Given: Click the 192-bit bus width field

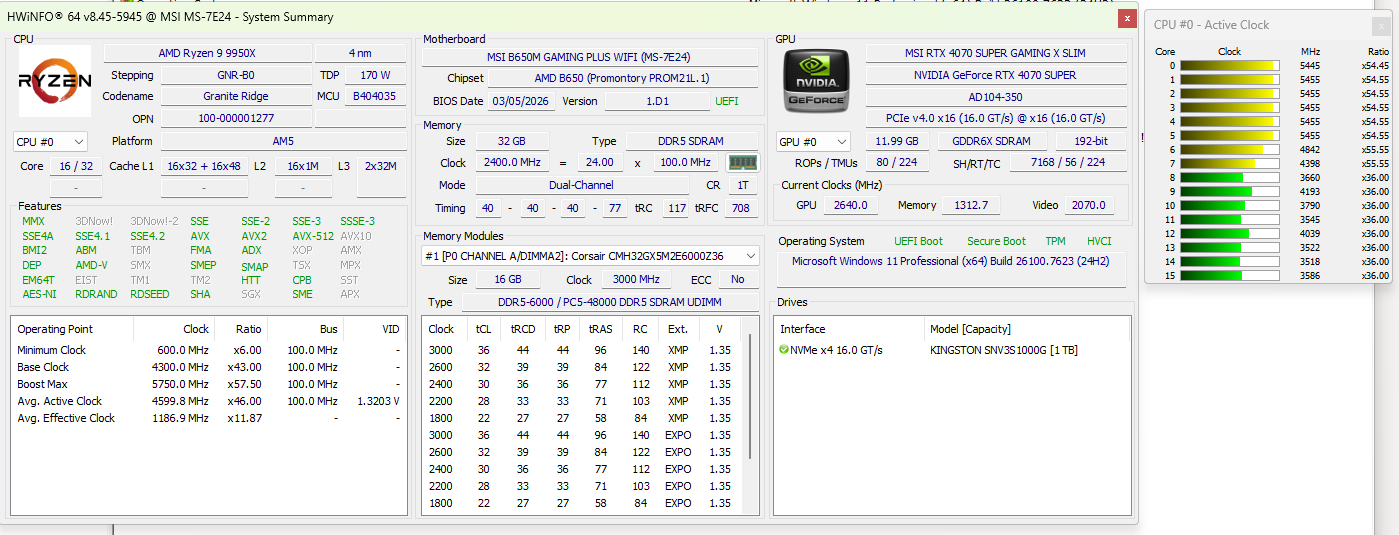Looking at the screenshot, I should pos(1091,142).
